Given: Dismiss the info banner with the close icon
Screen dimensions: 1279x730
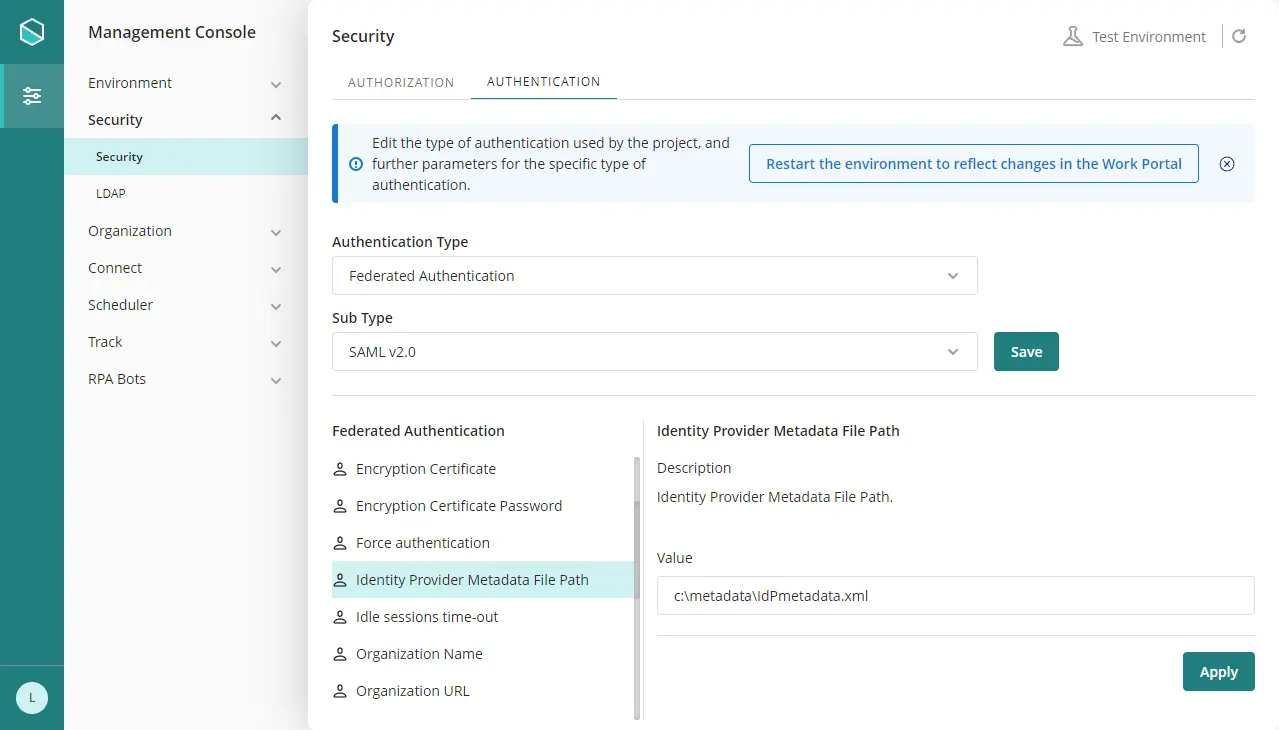Looking at the screenshot, I should (x=1227, y=164).
